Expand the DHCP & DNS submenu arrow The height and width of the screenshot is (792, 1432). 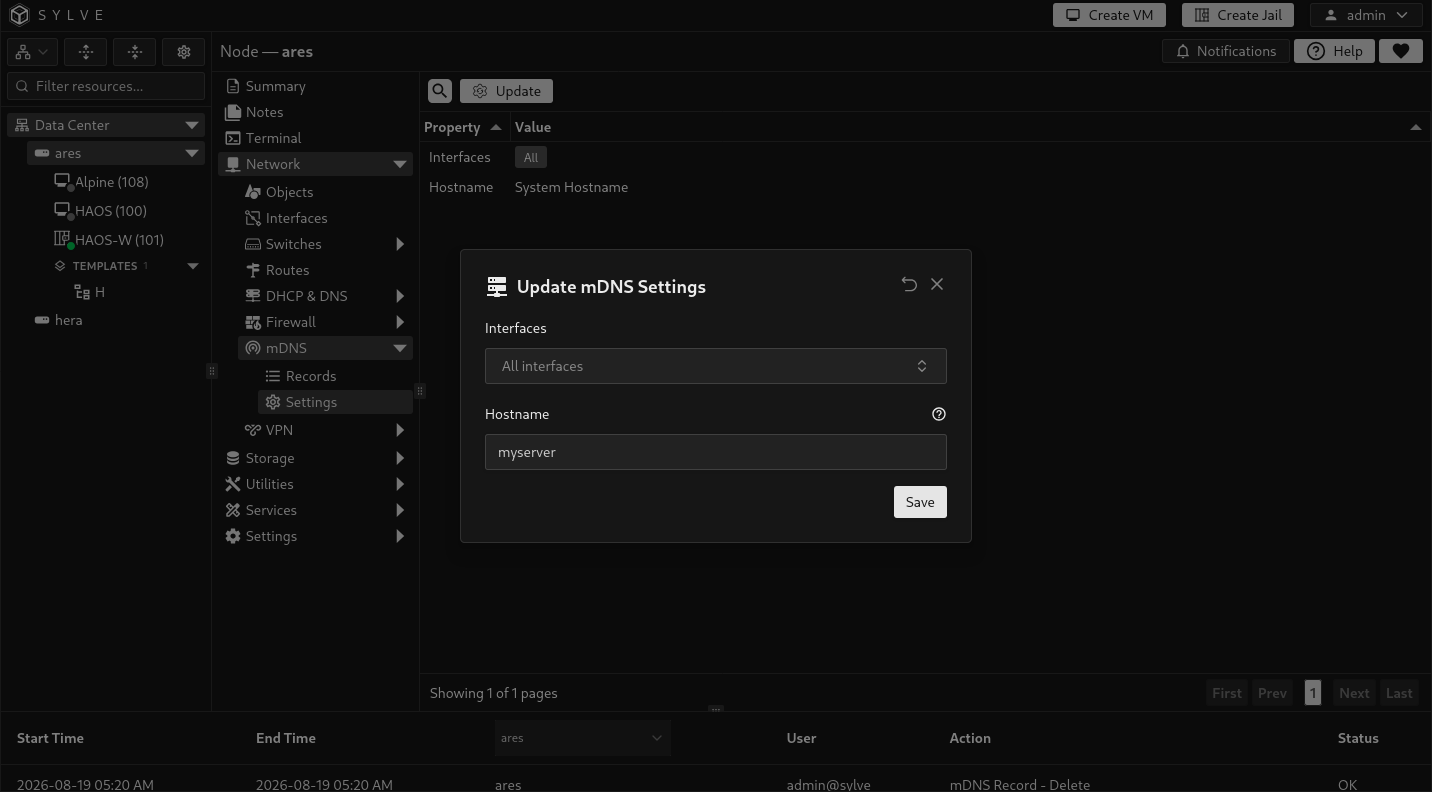pyautogui.click(x=400, y=296)
